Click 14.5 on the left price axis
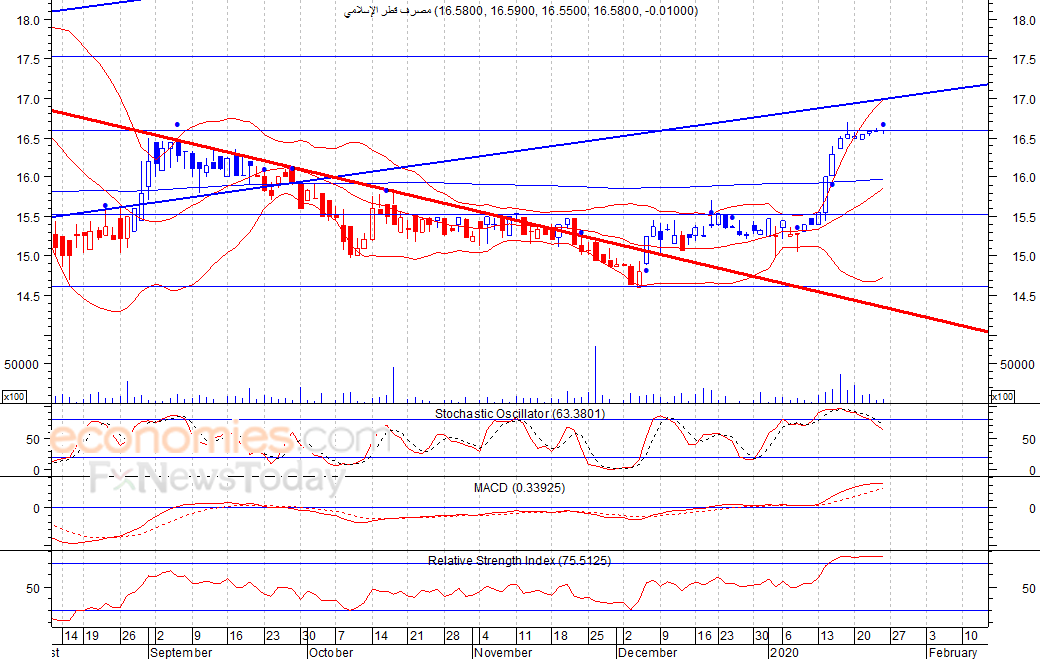 (29, 296)
